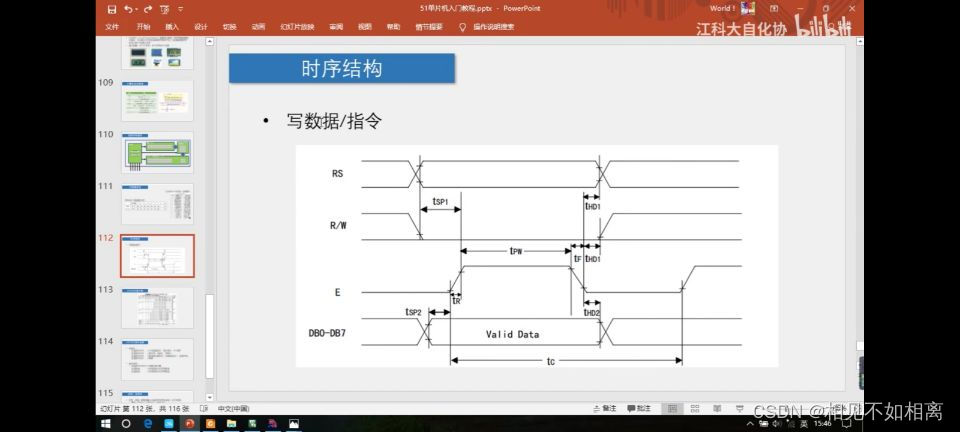The image size is (960, 432).
Task: Click the Redo arrow icon
Action: [148, 9]
